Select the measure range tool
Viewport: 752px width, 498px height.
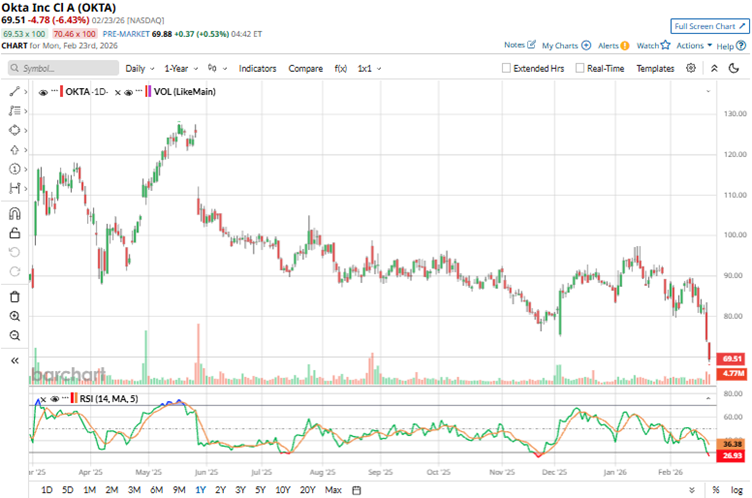[x=15, y=188]
